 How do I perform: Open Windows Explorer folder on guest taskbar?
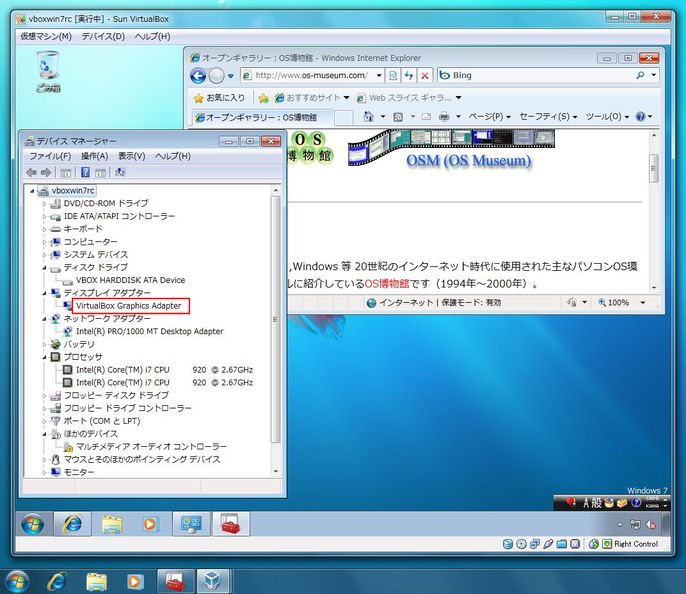point(112,524)
